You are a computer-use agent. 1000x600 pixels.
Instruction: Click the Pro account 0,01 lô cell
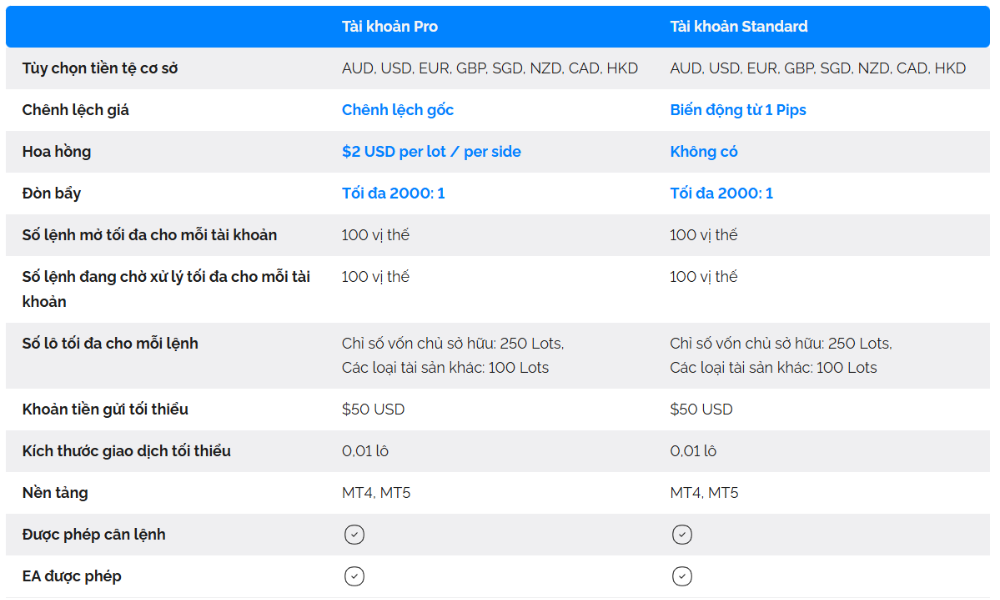[365, 451]
